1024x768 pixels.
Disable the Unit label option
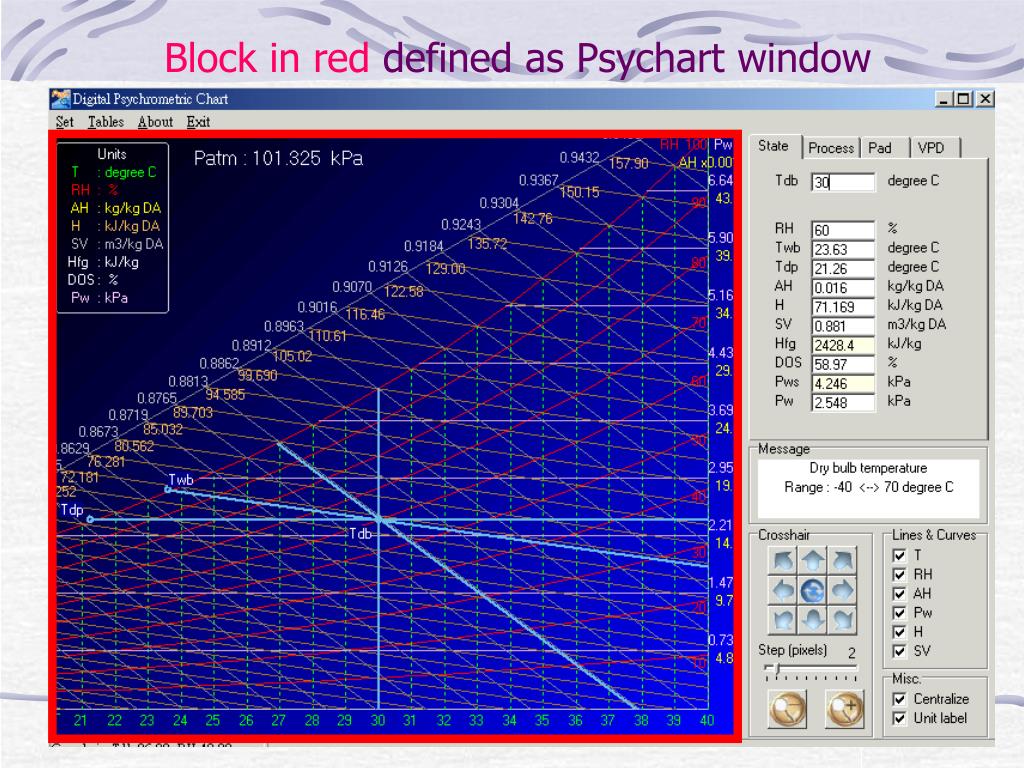click(x=899, y=718)
